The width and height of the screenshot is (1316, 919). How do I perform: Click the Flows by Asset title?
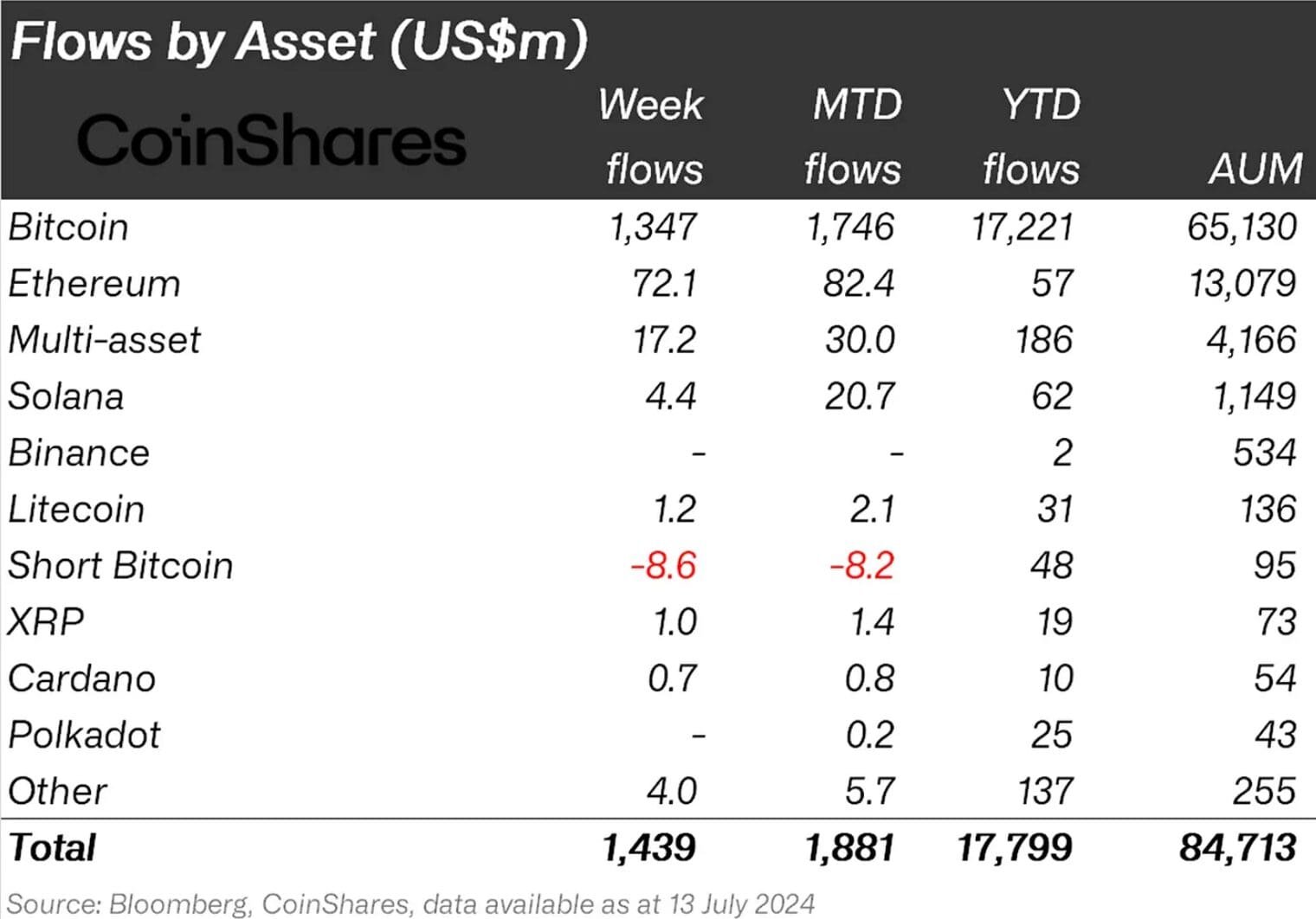pos(300,42)
